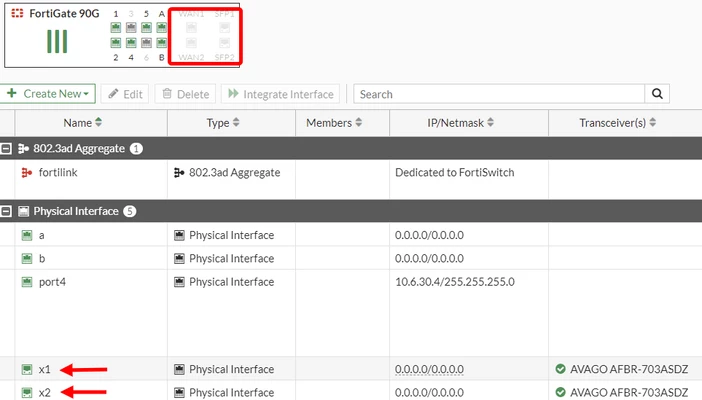Select the x2 interface row
The width and height of the screenshot is (702, 400).
pos(351,391)
